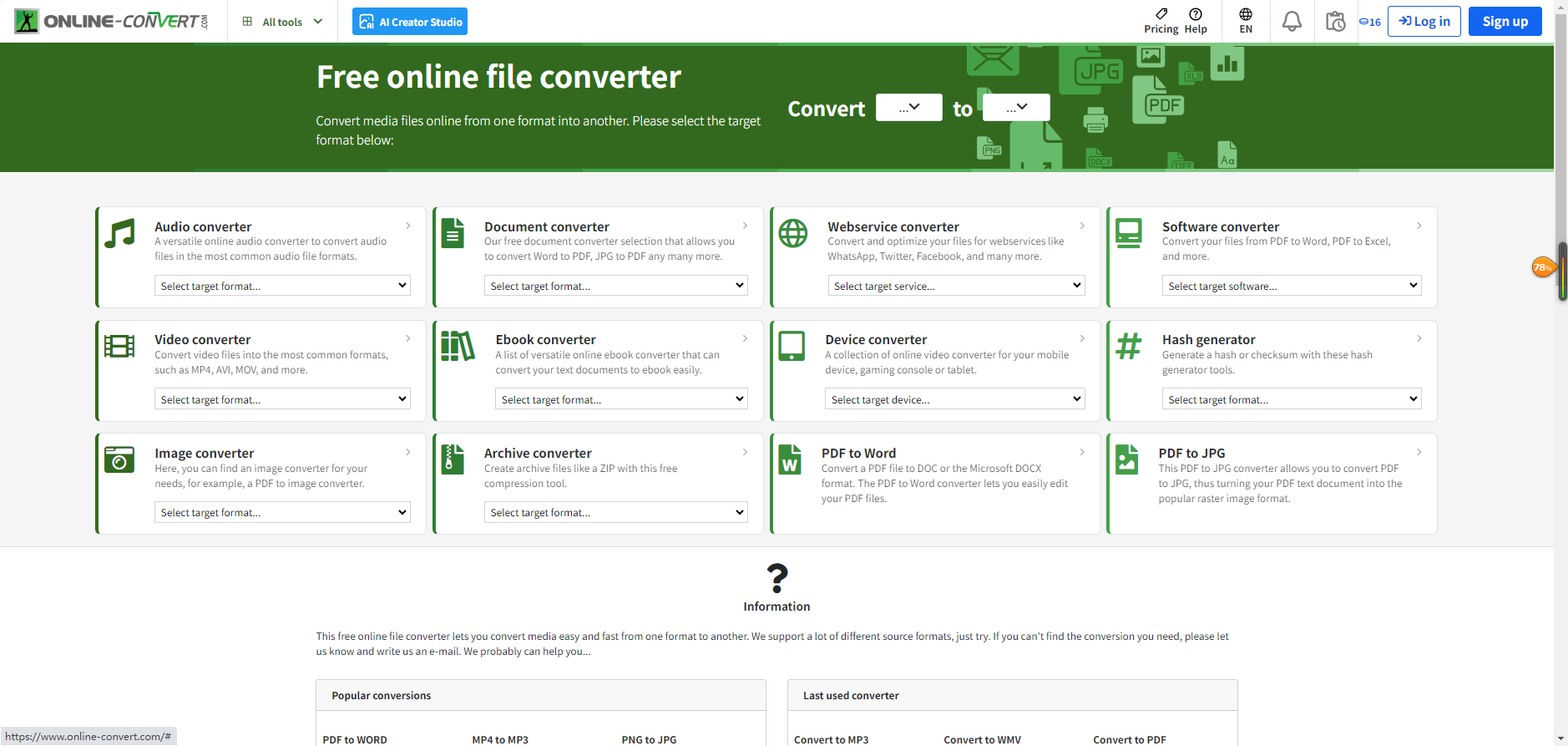Open the PDF to Word converter link
1568x746 pixels.
[858, 453]
